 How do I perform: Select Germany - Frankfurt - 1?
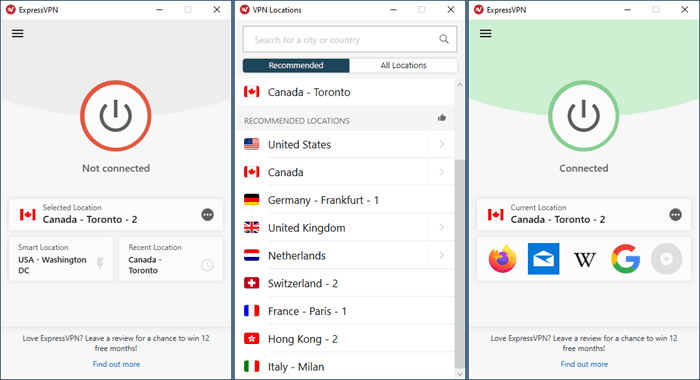pos(345,200)
